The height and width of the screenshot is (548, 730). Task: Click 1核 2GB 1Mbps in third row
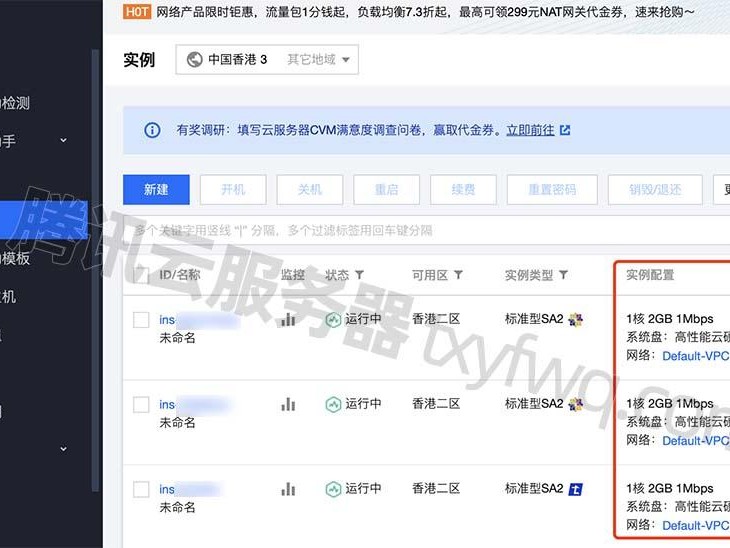coord(669,488)
